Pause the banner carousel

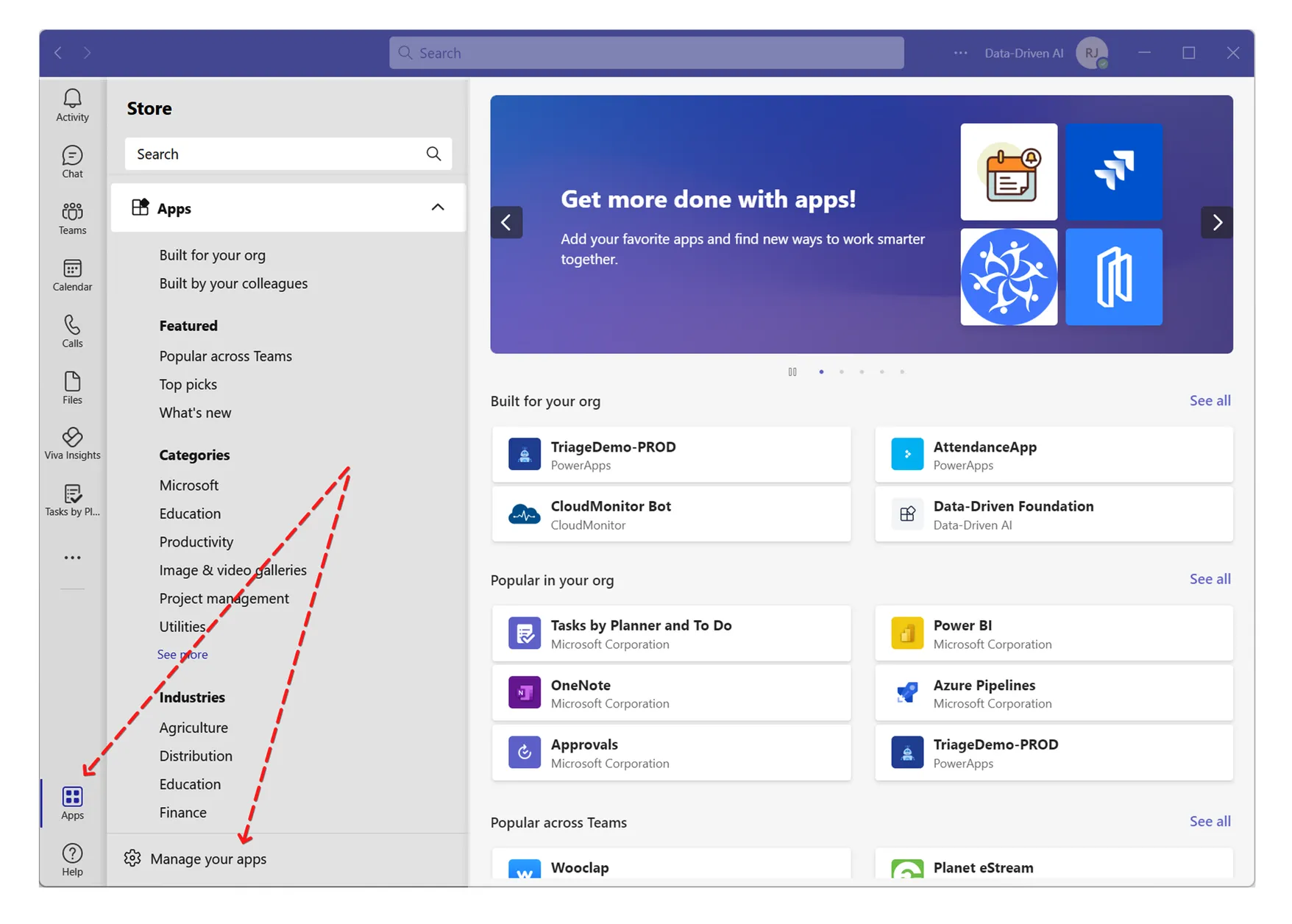coord(792,372)
